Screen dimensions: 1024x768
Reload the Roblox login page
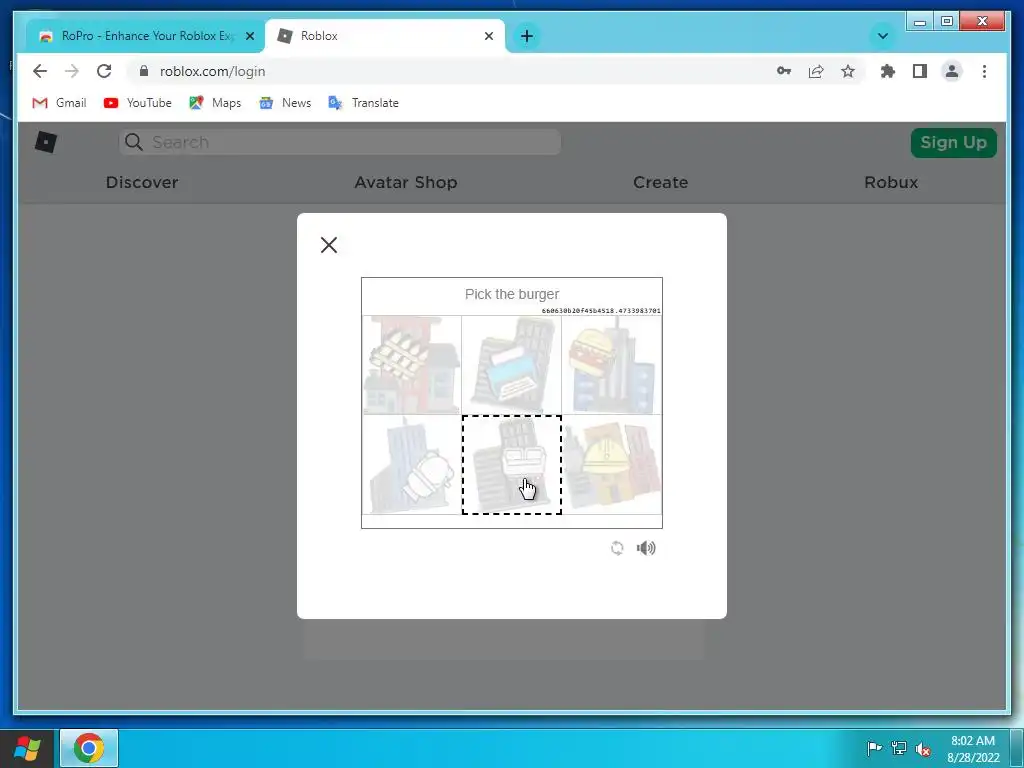point(104,71)
